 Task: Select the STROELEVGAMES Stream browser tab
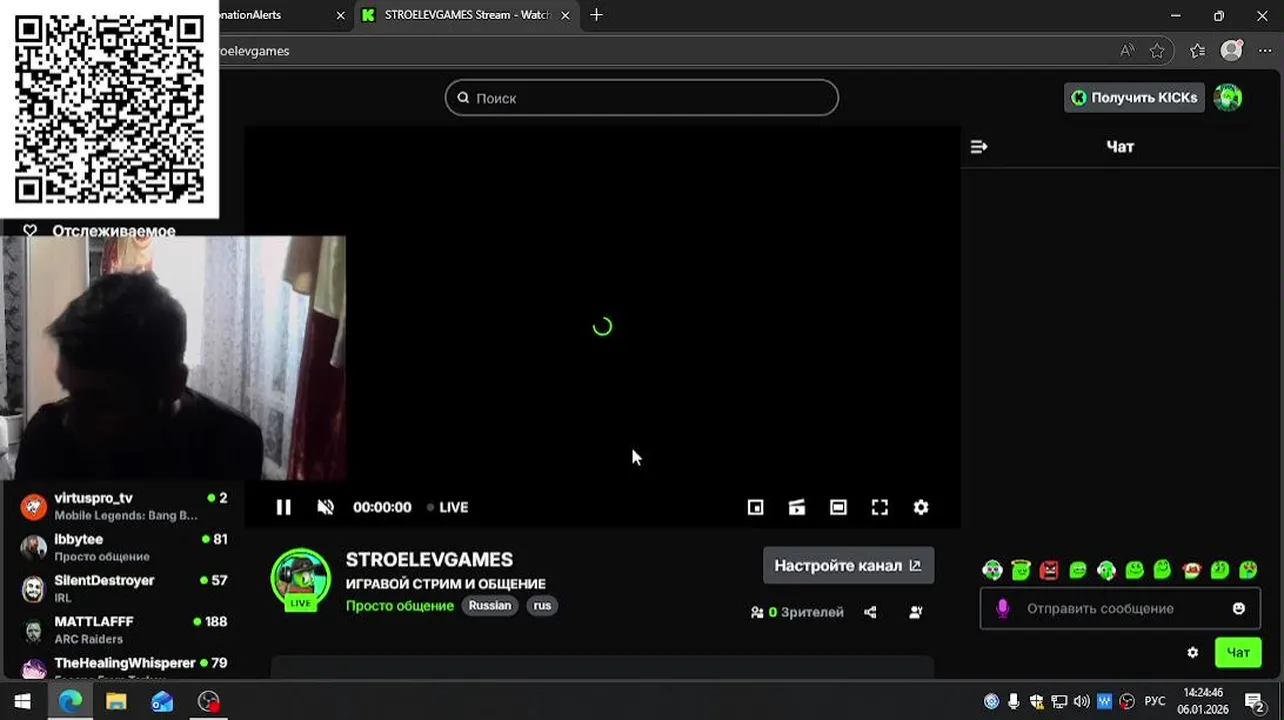point(466,15)
